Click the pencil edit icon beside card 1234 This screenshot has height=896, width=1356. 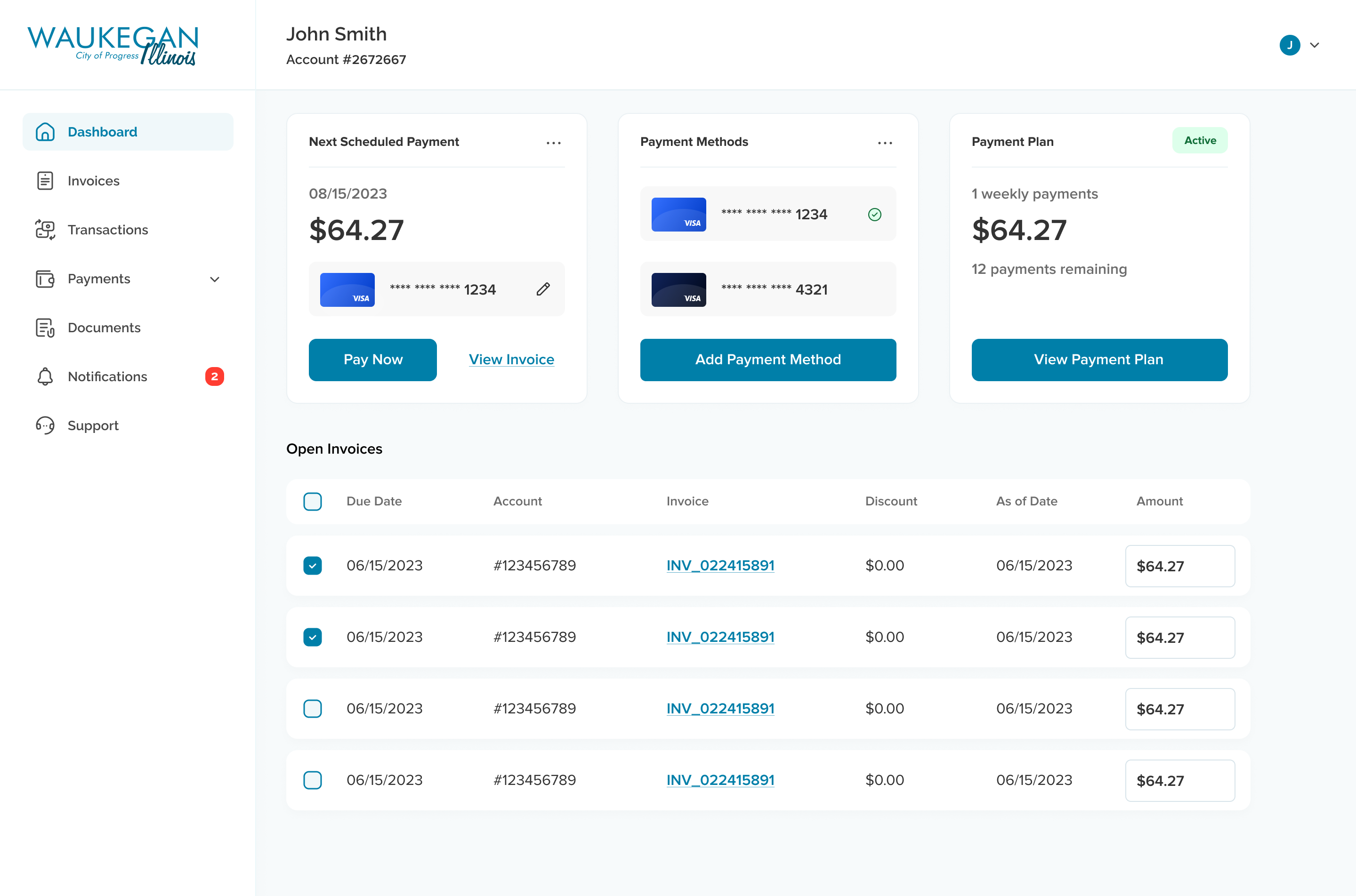543,289
